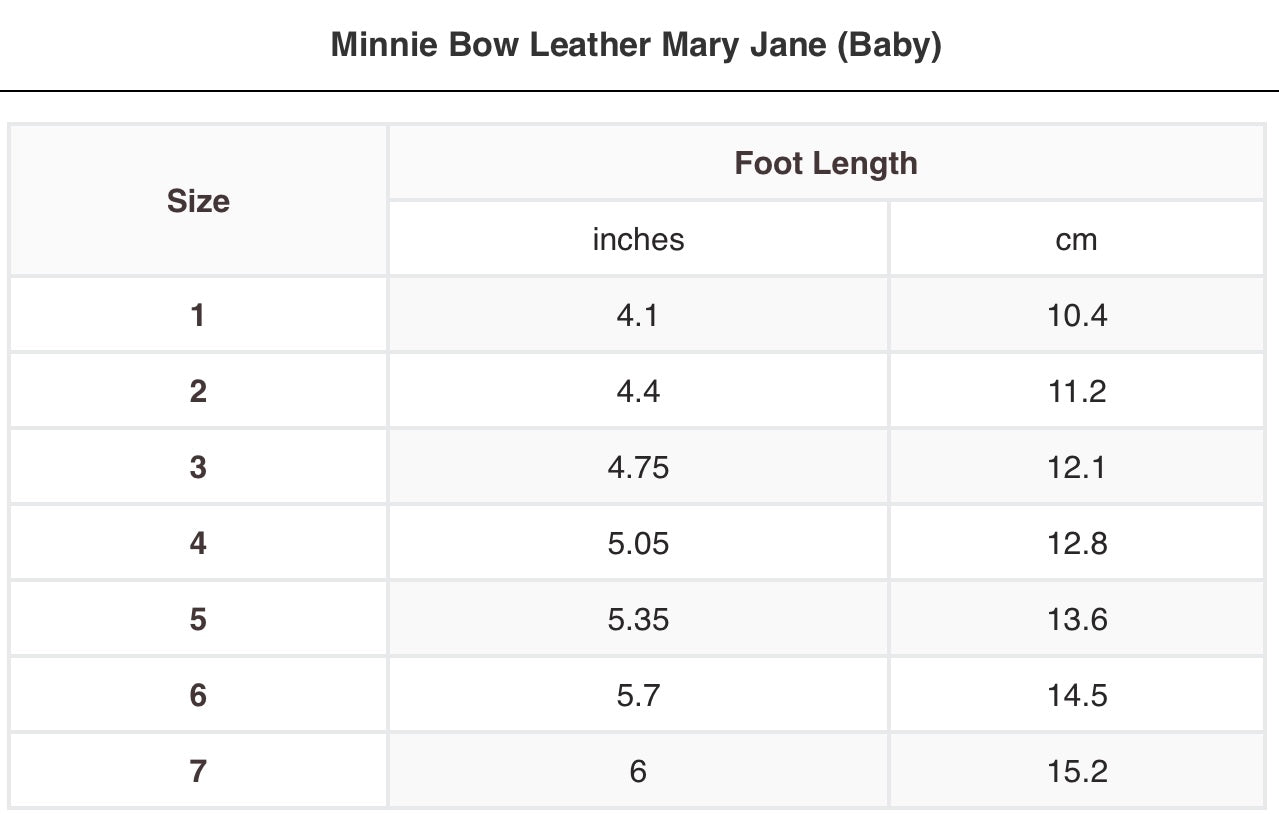Choose the size 6 row label
1279x814 pixels.
pyautogui.click(x=198, y=695)
